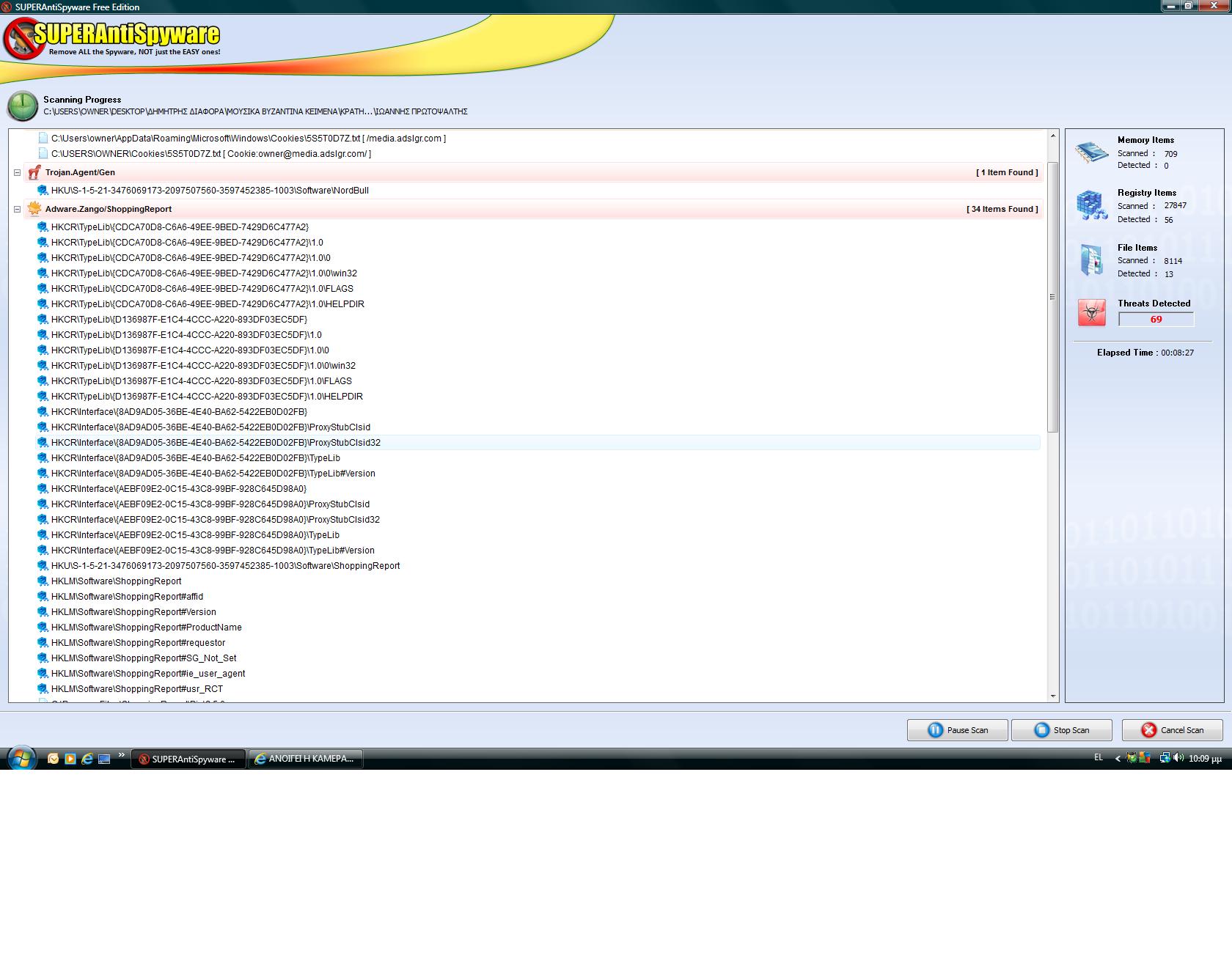This screenshot has width=1232, height=964.
Task: Click the File Items documents icon
Action: click(x=1092, y=260)
